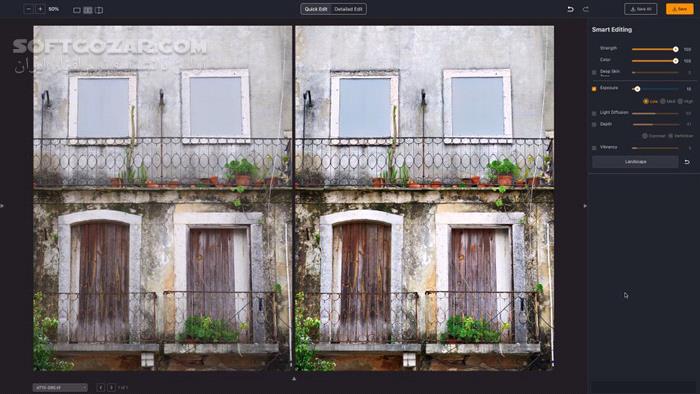Select side-by-side comparison view
This screenshot has width=700, height=394.
[88, 10]
